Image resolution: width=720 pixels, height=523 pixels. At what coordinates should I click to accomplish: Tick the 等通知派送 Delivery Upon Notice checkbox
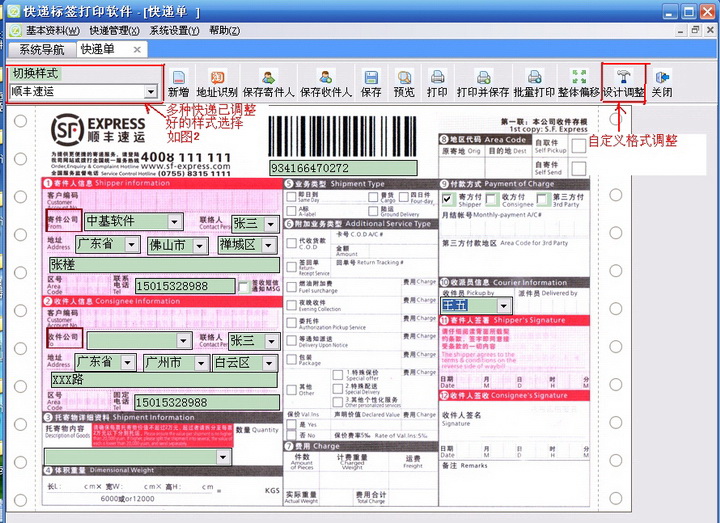(x=291, y=341)
